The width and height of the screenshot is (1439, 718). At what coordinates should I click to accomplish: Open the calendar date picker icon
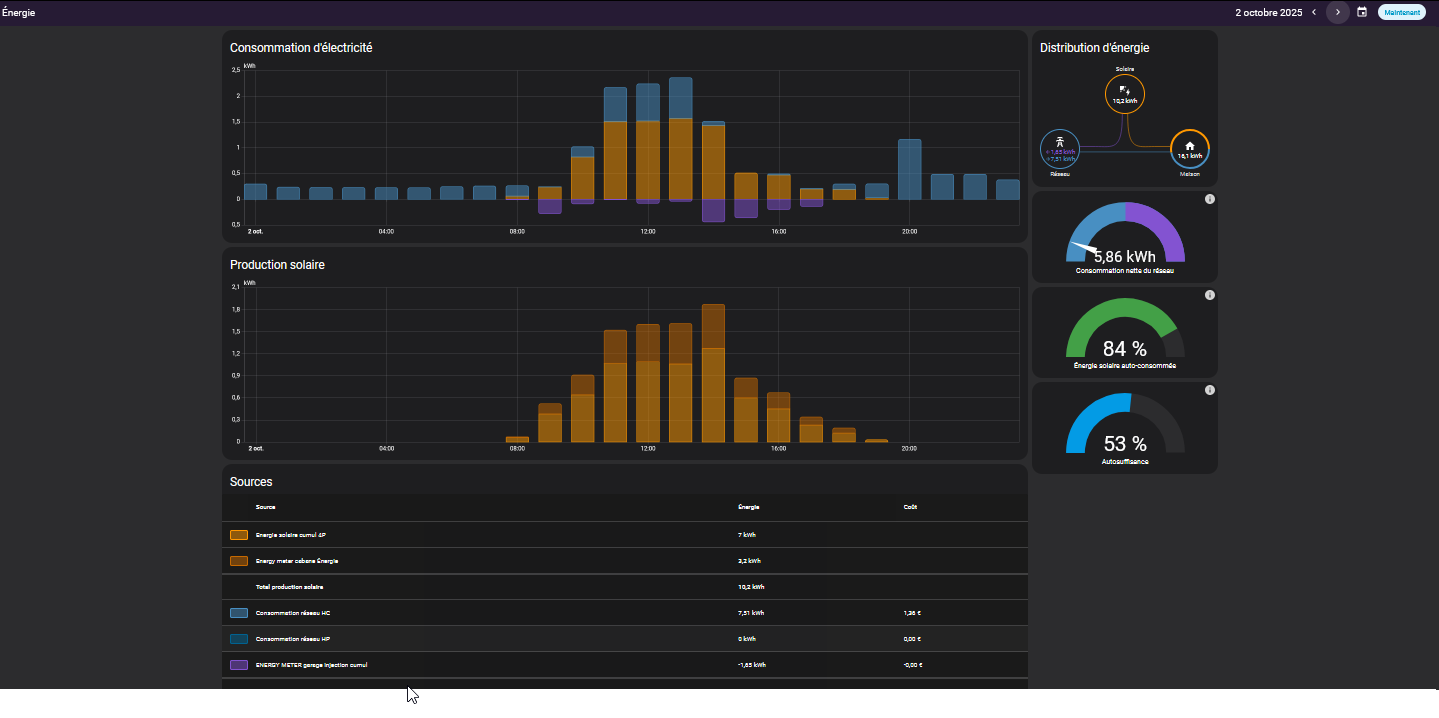click(1362, 12)
